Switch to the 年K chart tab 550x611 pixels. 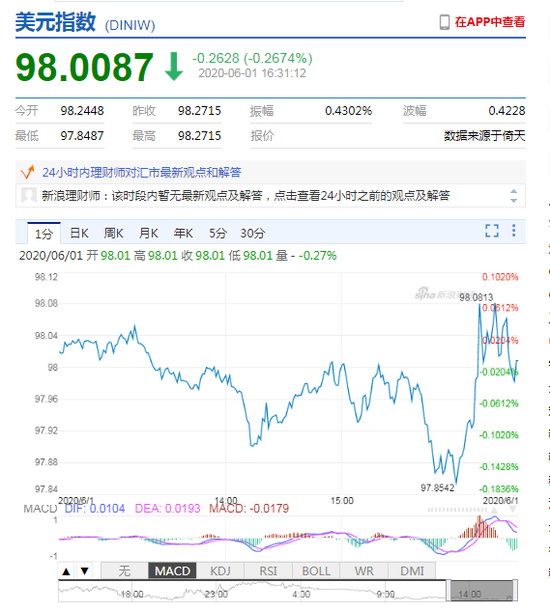(x=183, y=233)
